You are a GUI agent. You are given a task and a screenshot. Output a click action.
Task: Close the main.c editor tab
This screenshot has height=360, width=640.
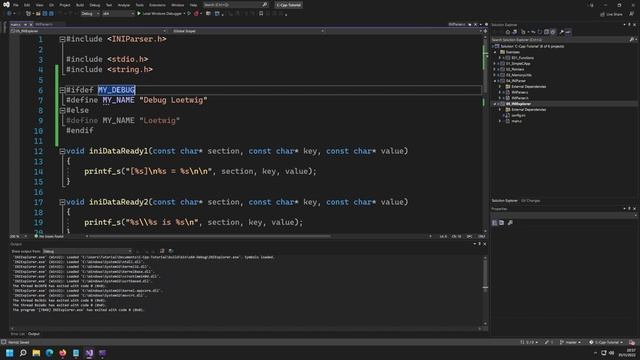(x=31, y=24)
